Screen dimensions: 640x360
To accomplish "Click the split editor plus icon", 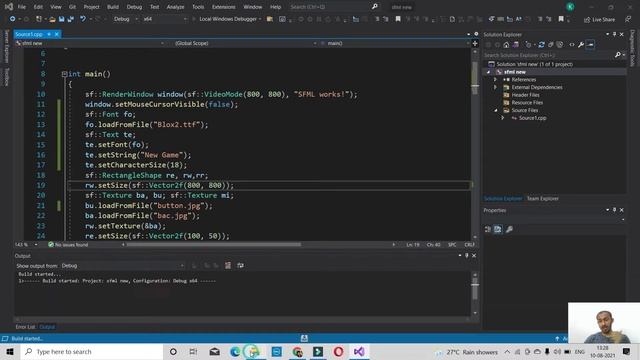I will point(475,43).
